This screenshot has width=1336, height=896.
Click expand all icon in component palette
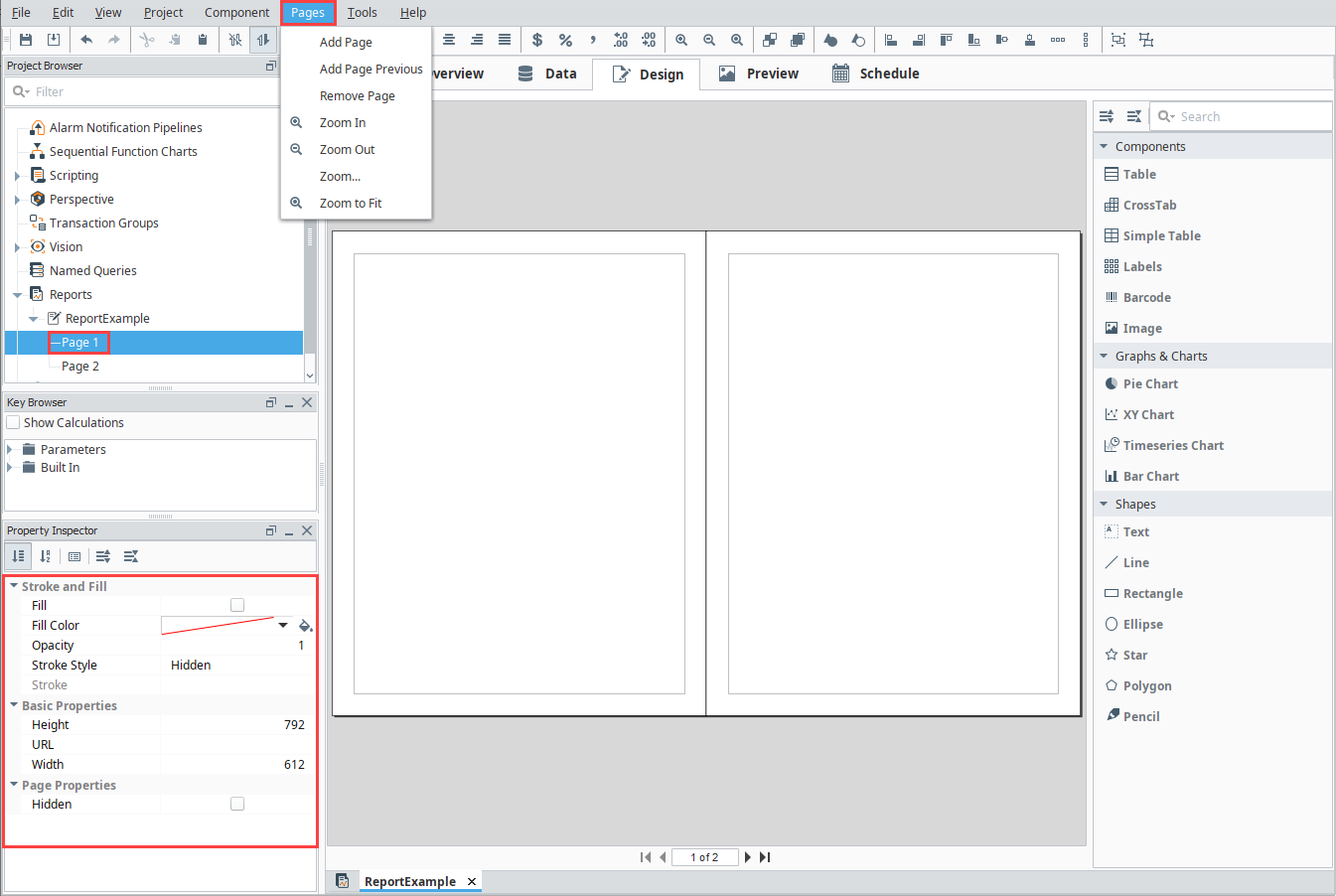coord(1107,116)
